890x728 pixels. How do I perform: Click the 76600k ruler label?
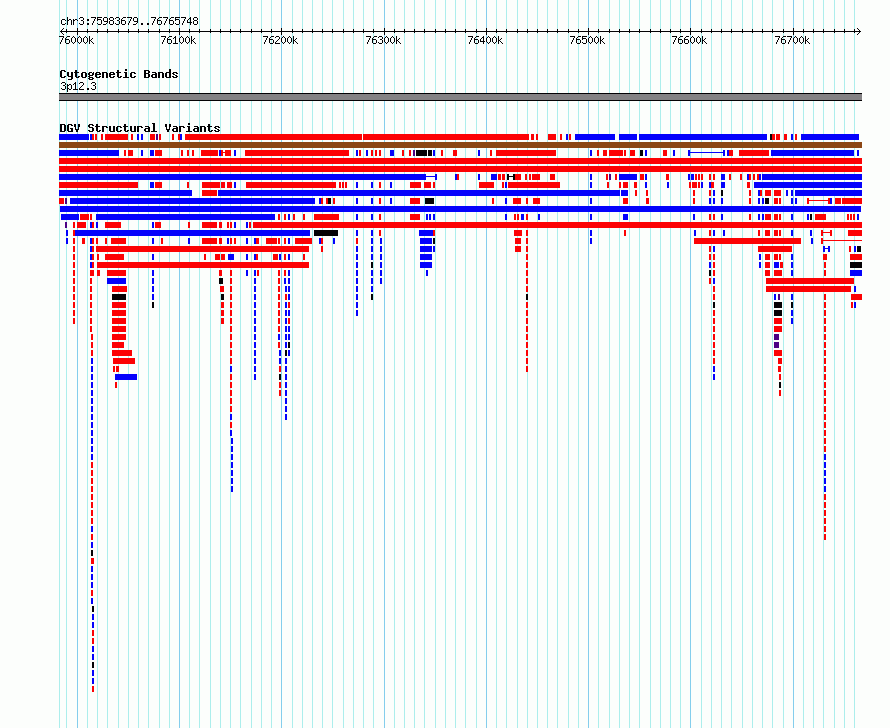[690, 40]
